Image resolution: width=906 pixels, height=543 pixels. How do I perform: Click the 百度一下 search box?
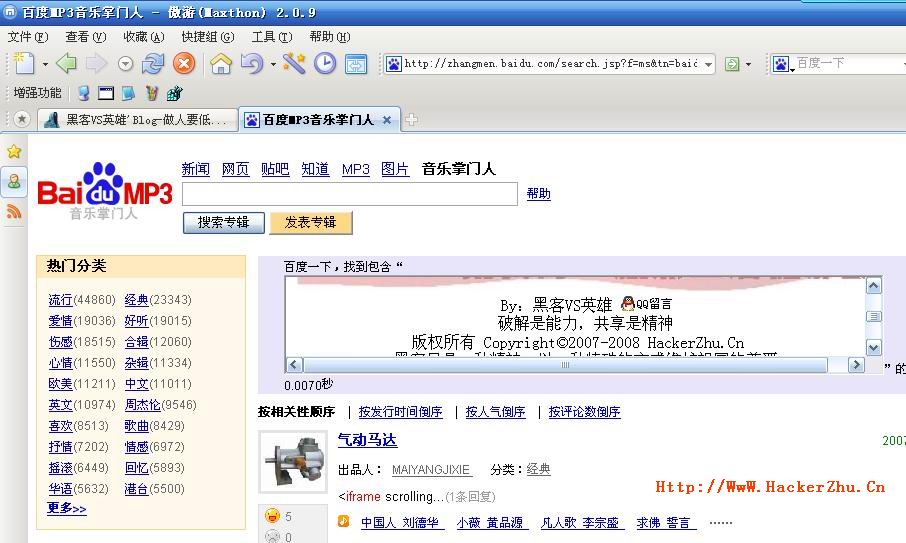(x=849, y=64)
